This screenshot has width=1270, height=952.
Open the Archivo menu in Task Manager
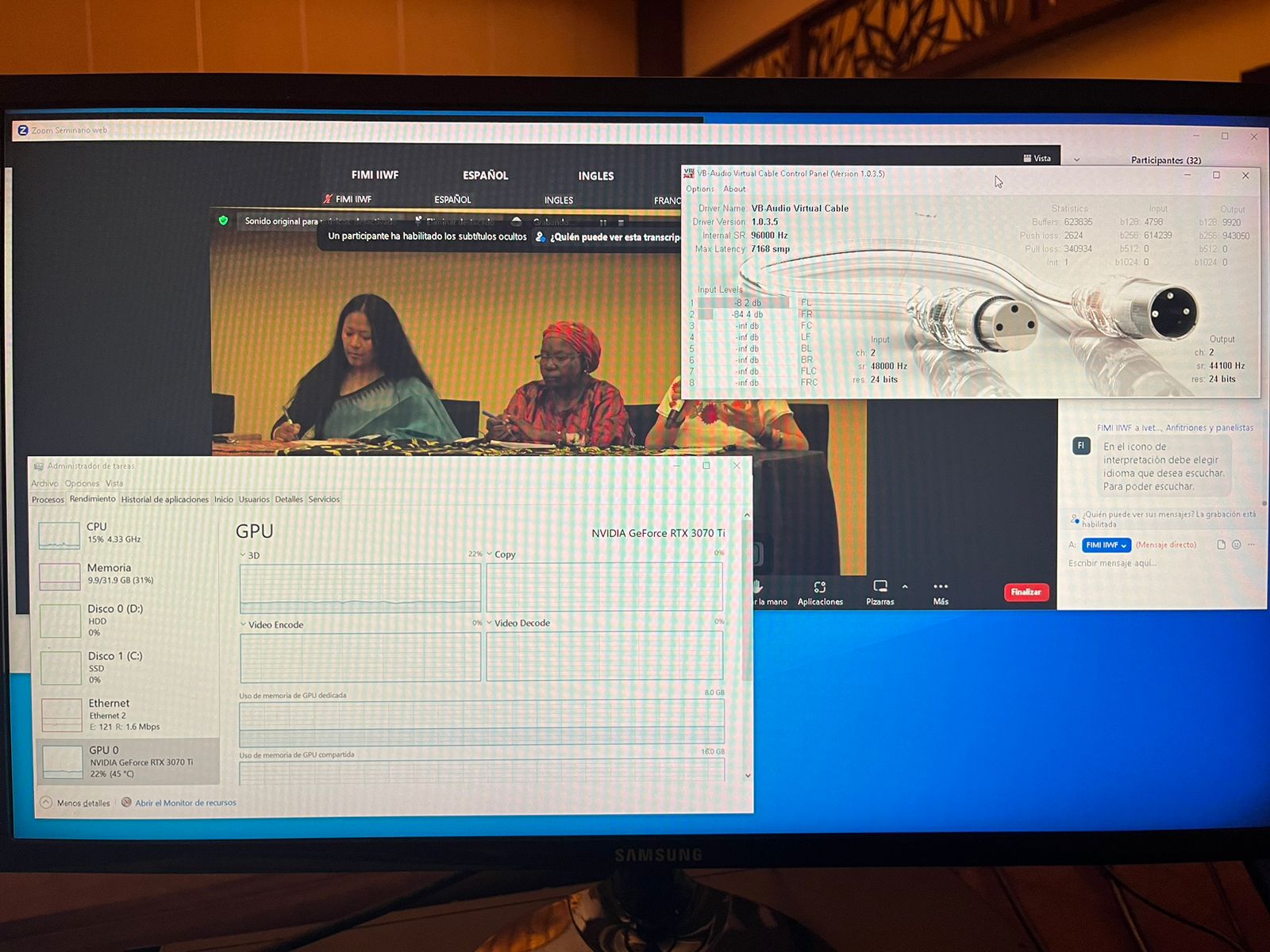coord(44,483)
